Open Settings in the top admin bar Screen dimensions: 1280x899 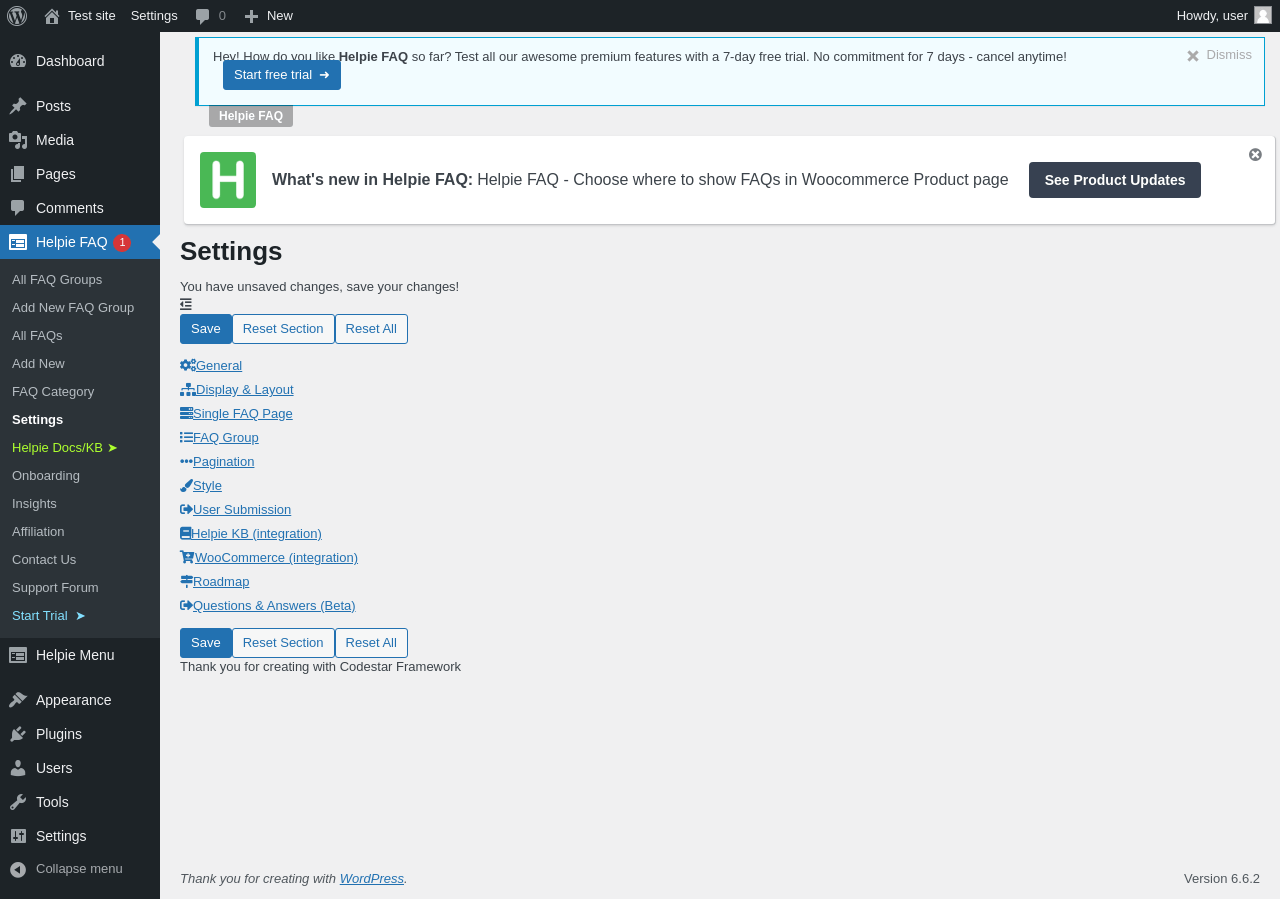154,16
